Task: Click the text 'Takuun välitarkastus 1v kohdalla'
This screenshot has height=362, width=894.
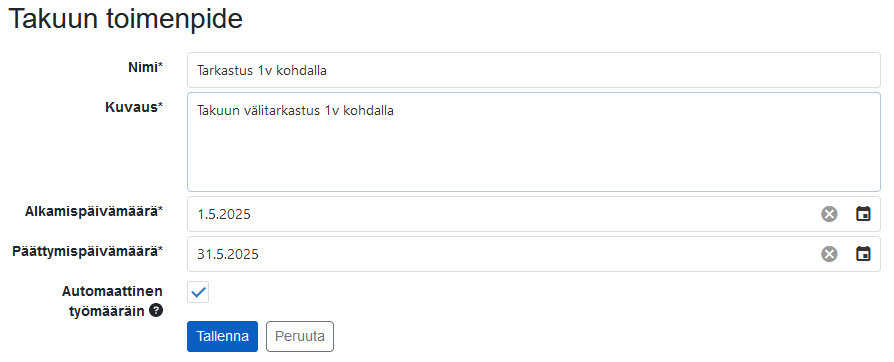Action: (x=295, y=111)
